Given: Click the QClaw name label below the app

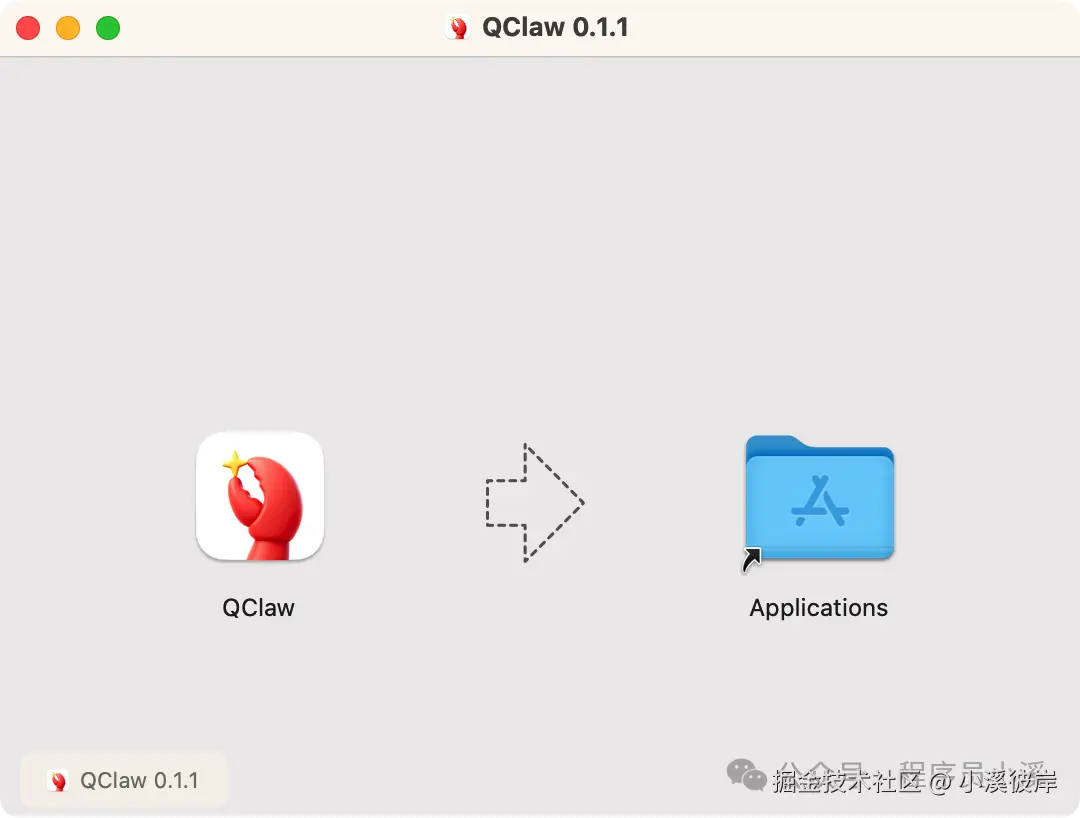Looking at the screenshot, I should (258, 608).
